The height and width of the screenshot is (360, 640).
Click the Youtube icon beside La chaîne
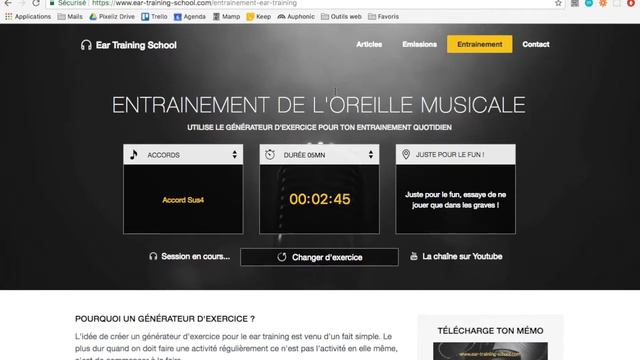point(413,256)
